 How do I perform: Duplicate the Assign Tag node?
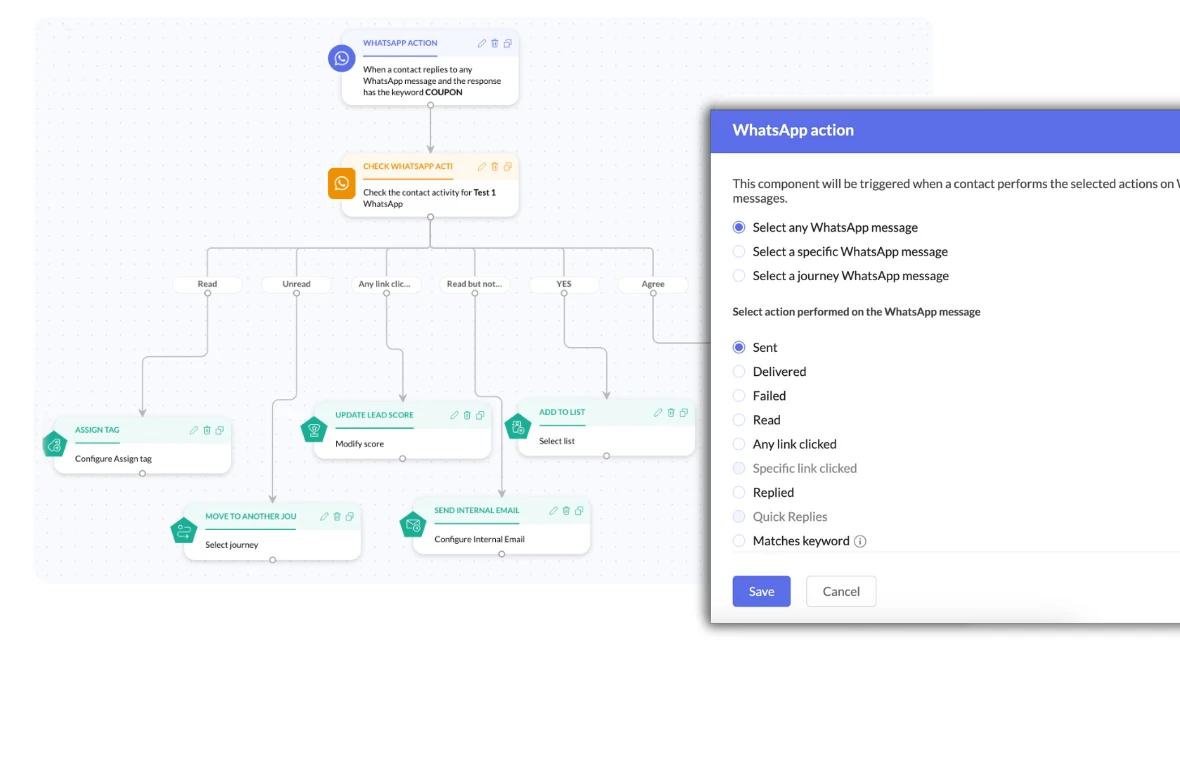220,430
